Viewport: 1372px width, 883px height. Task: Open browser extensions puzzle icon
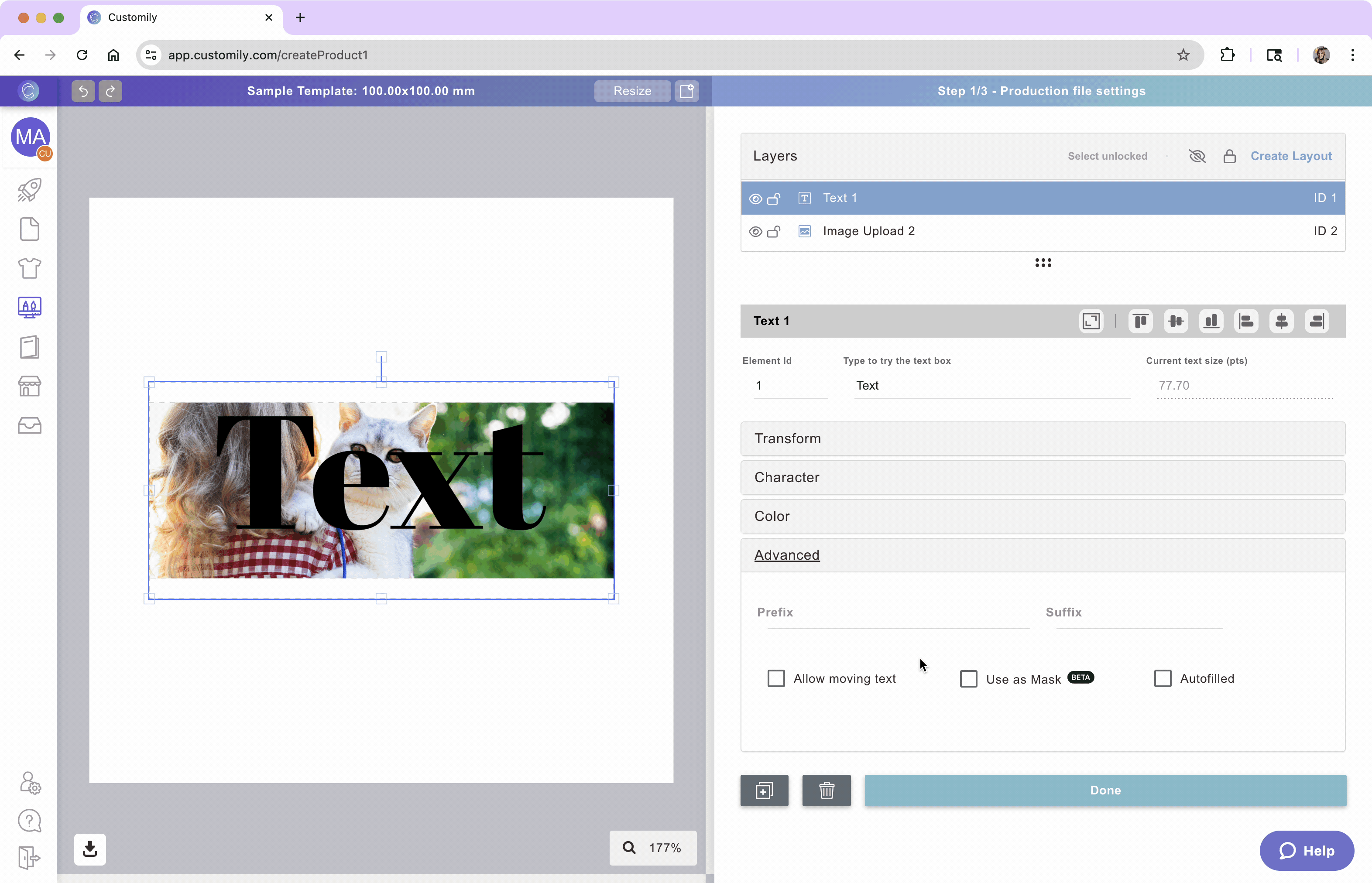(x=1227, y=55)
